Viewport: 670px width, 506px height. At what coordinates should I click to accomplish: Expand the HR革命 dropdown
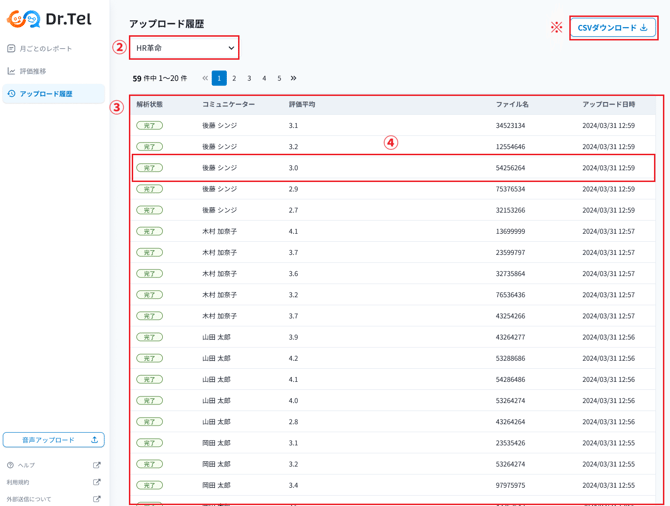(x=184, y=48)
